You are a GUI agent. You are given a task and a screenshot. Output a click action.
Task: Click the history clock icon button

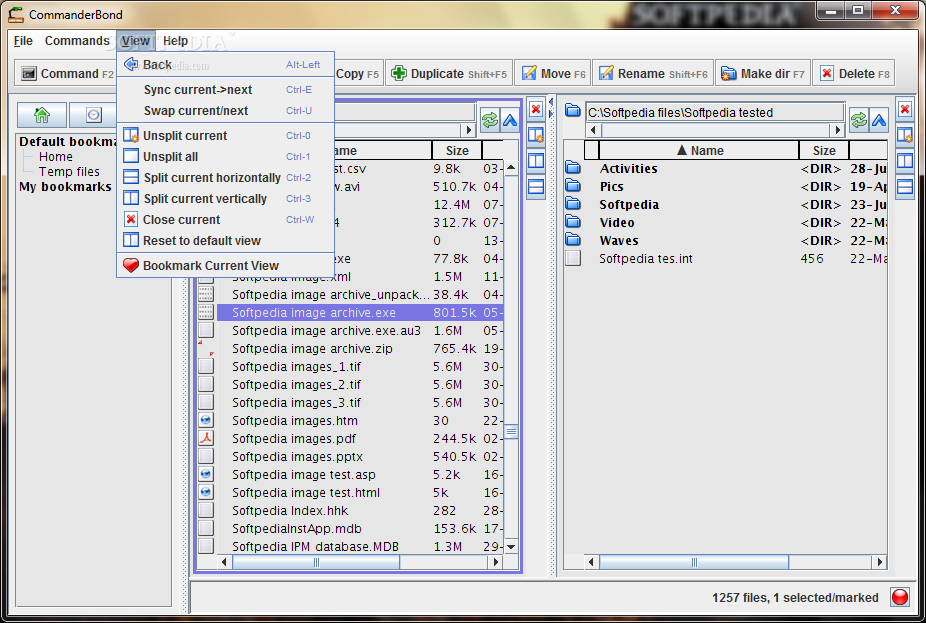pyautogui.click(x=93, y=115)
